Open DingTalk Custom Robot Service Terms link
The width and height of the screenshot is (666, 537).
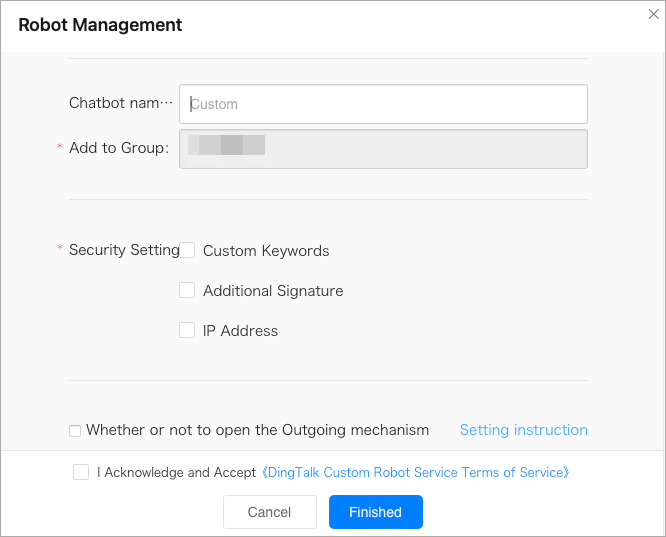point(415,472)
